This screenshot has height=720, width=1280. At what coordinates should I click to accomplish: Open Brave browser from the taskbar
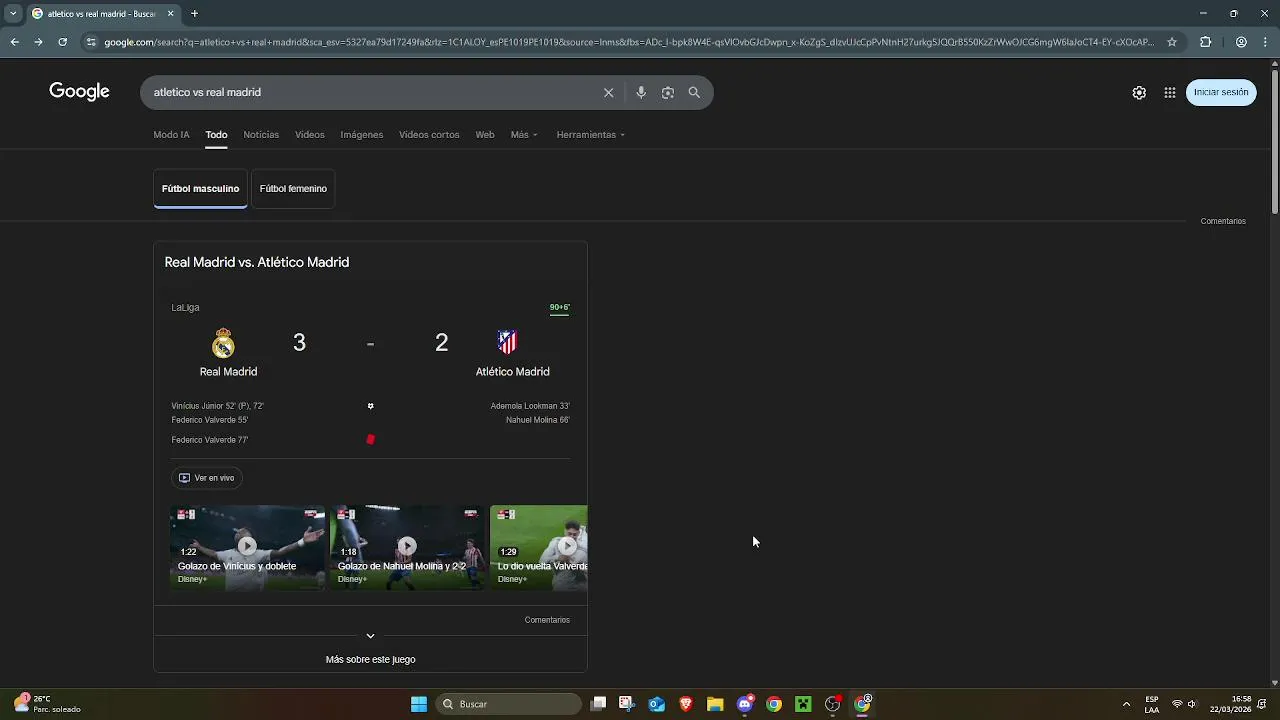[686, 704]
